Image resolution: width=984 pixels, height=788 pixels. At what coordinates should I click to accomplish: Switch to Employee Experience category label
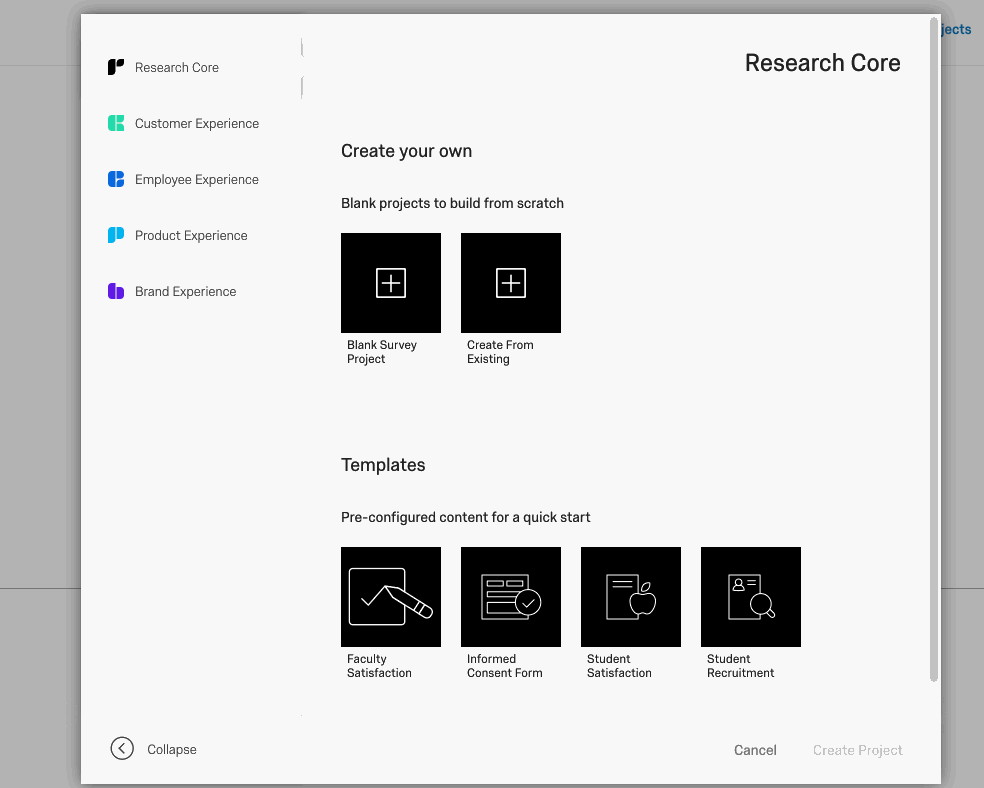[x=197, y=179]
